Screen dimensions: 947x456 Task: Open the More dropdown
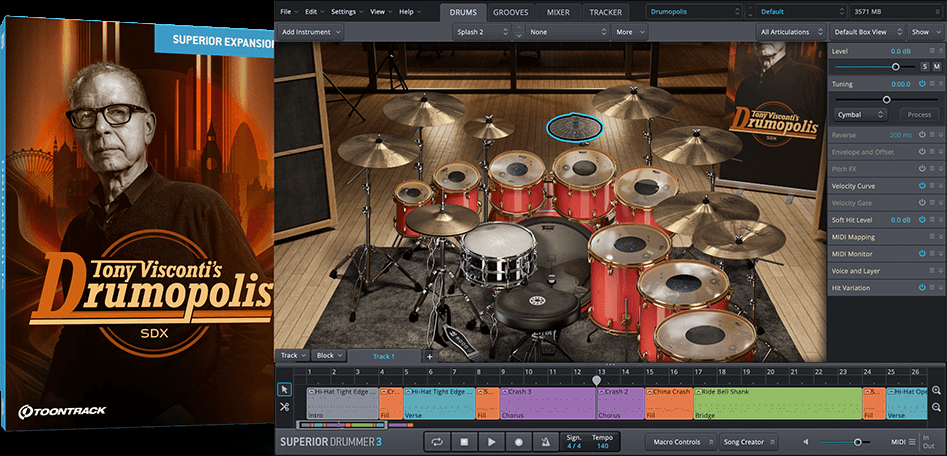point(629,32)
